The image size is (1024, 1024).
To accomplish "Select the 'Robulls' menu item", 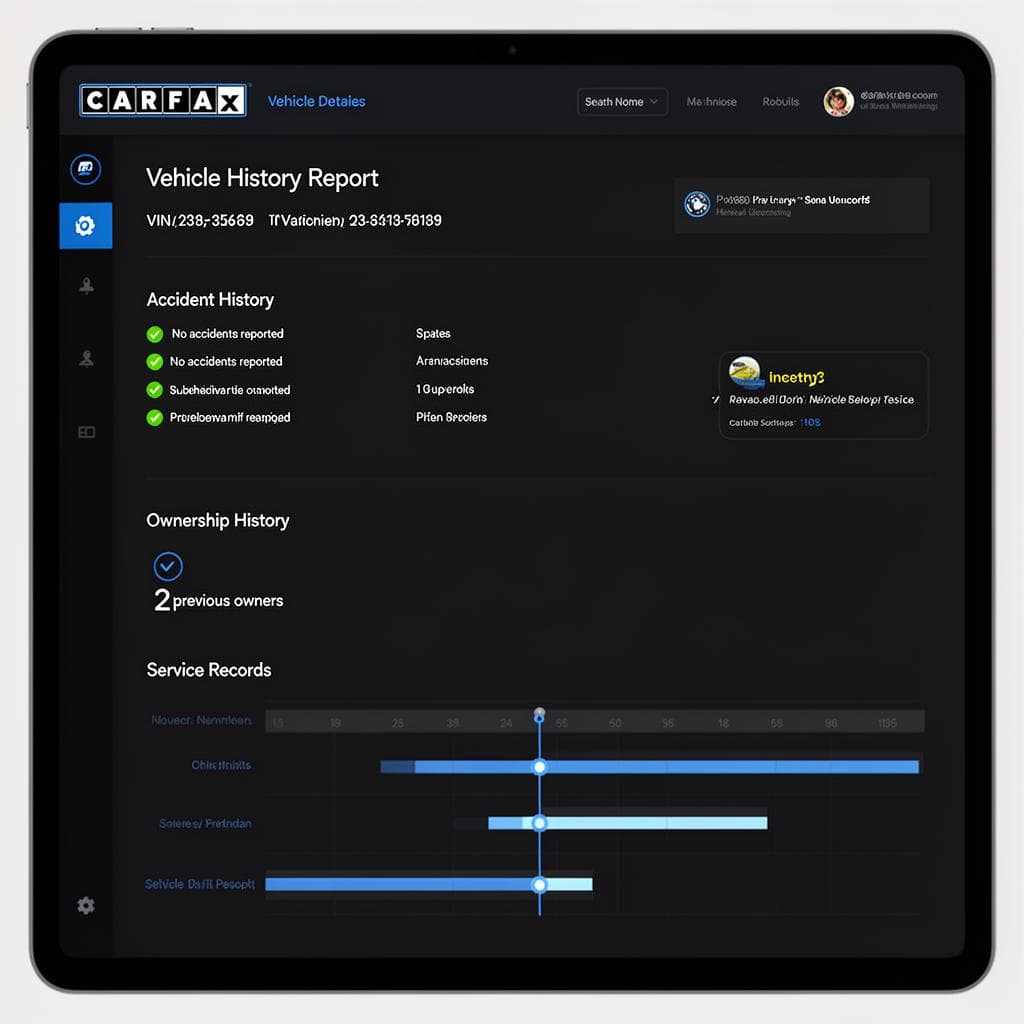I will click(780, 102).
